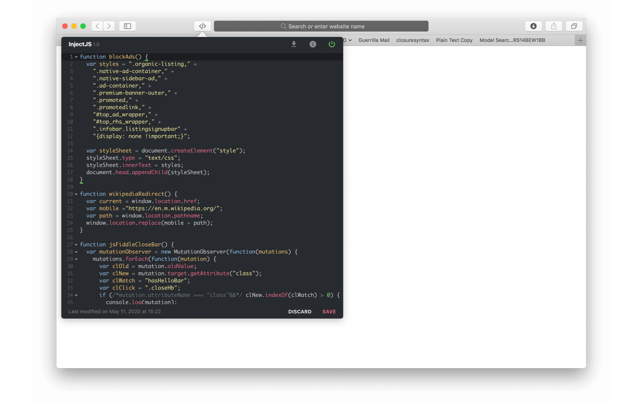Collapse the mutations.forEach line fold arrow
Image resolution: width=643 pixels, height=402 pixels.
[x=76, y=259]
